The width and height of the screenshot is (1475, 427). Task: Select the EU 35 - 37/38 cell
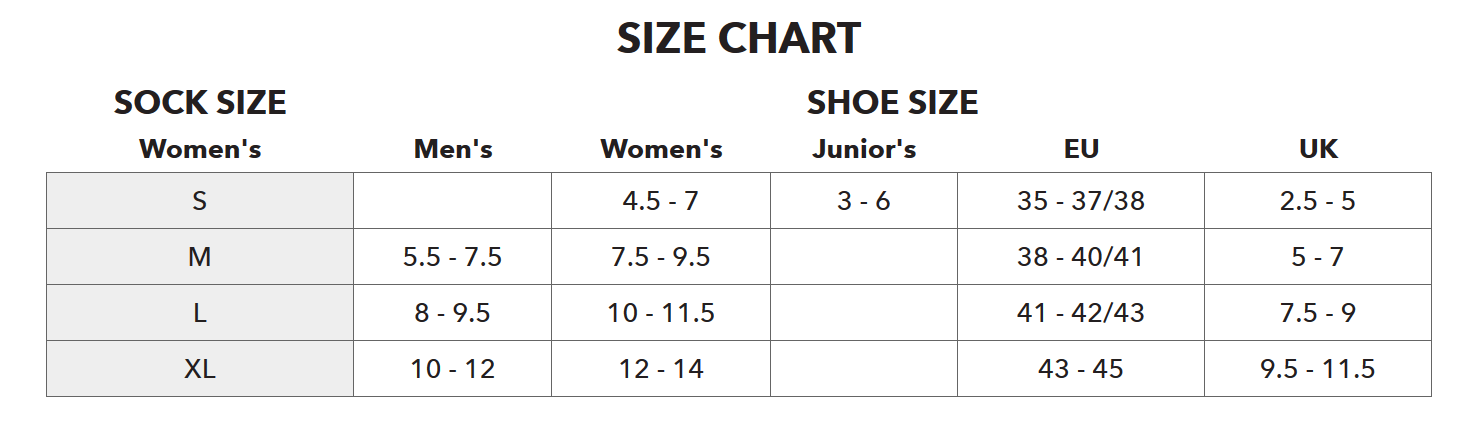coord(1081,201)
